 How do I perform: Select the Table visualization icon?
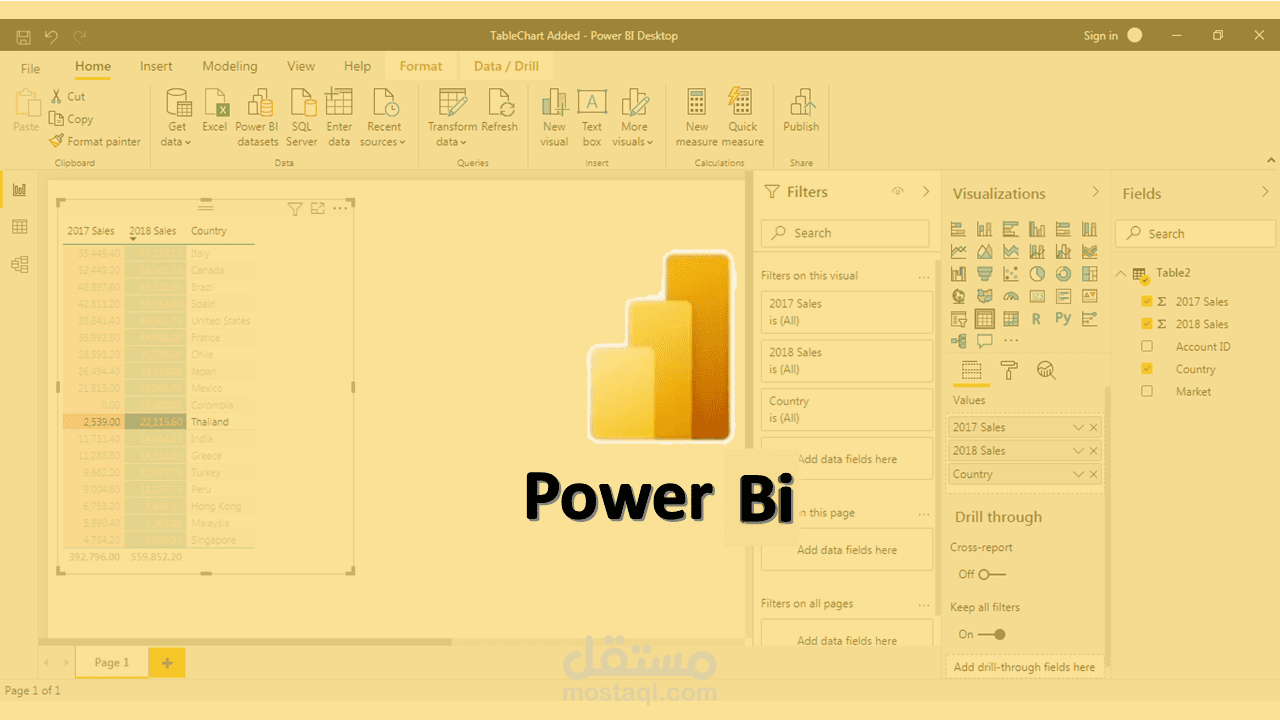coord(984,318)
